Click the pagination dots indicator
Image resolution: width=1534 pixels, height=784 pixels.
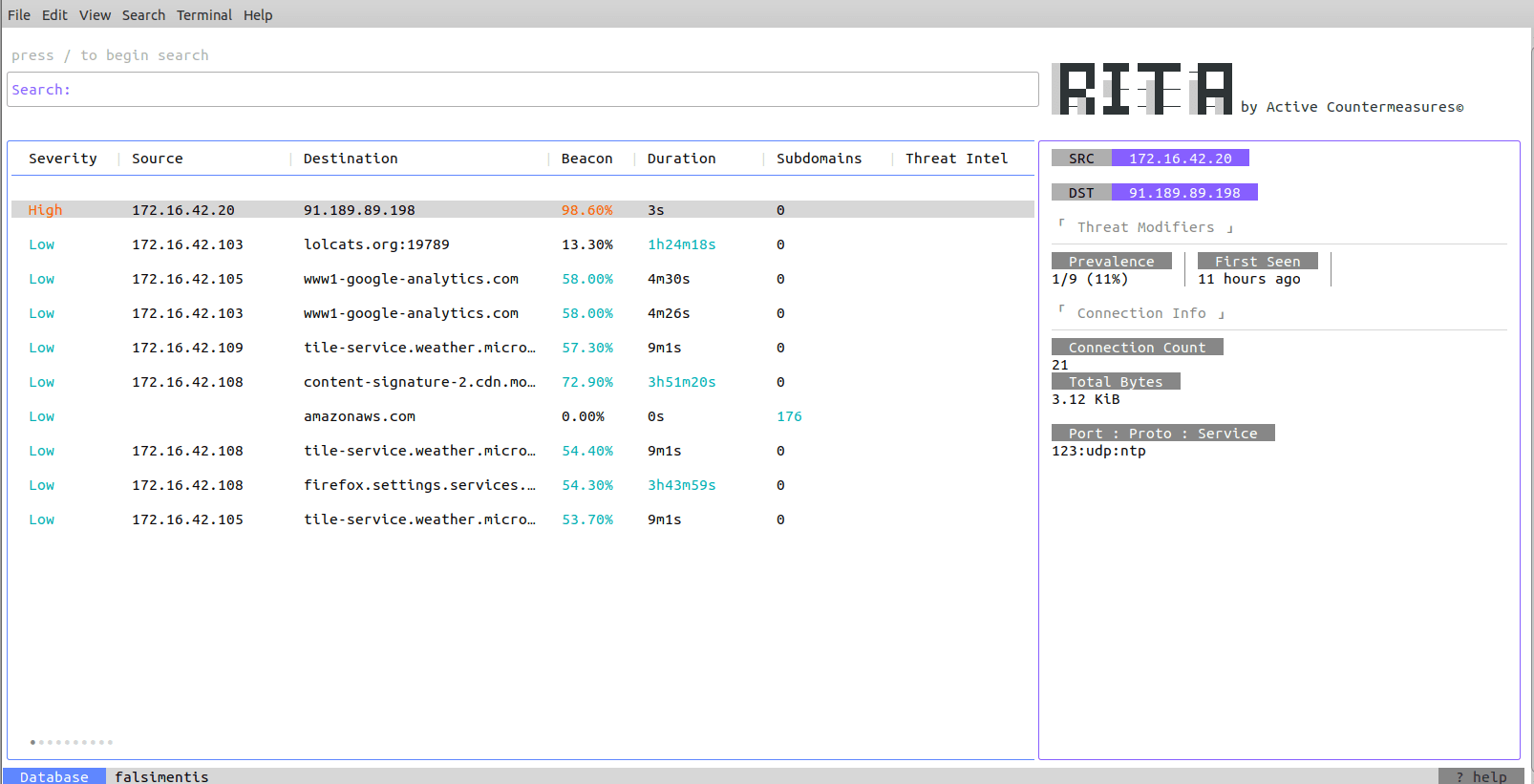[x=72, y=742]
